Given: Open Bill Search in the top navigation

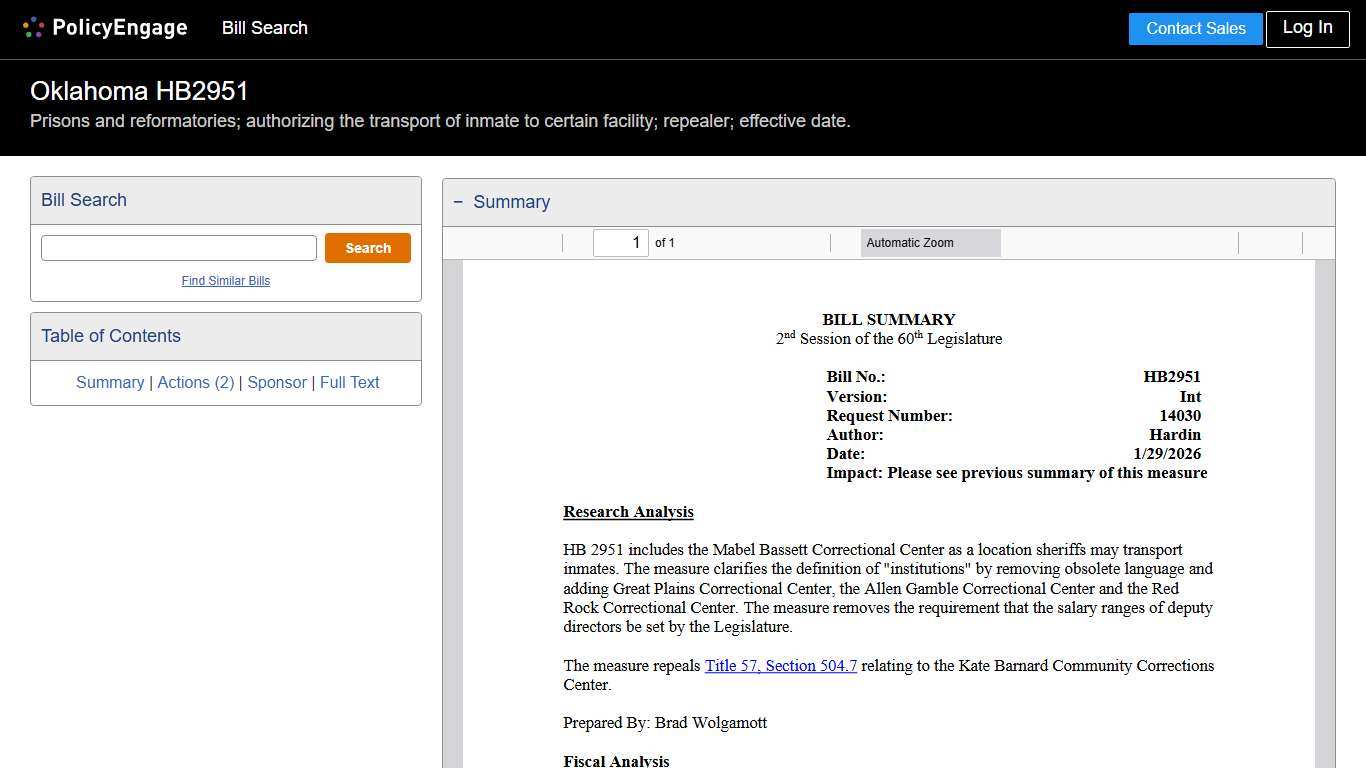Looking at the screenshot, I should point(265,28).
